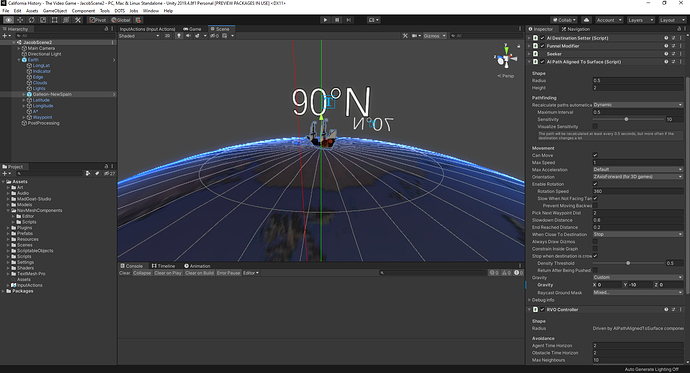Toggle scene audio speaker icon

coord(188,36)
